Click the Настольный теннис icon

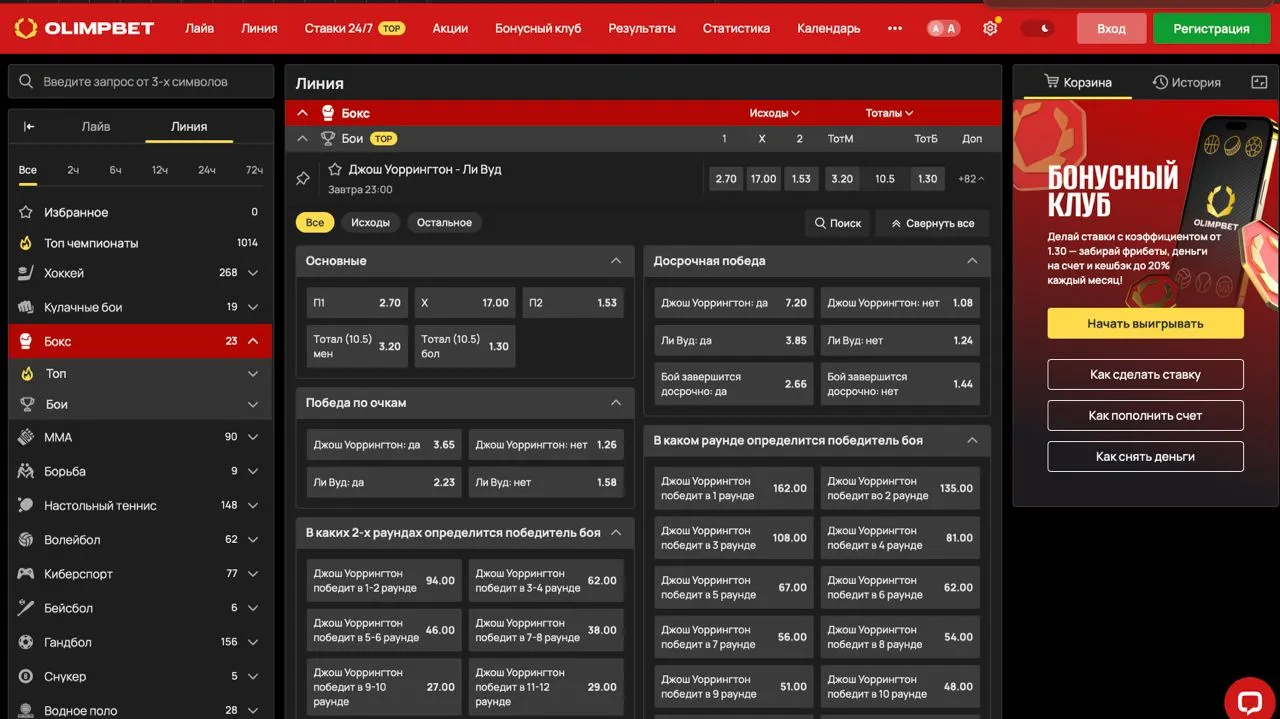26,505
